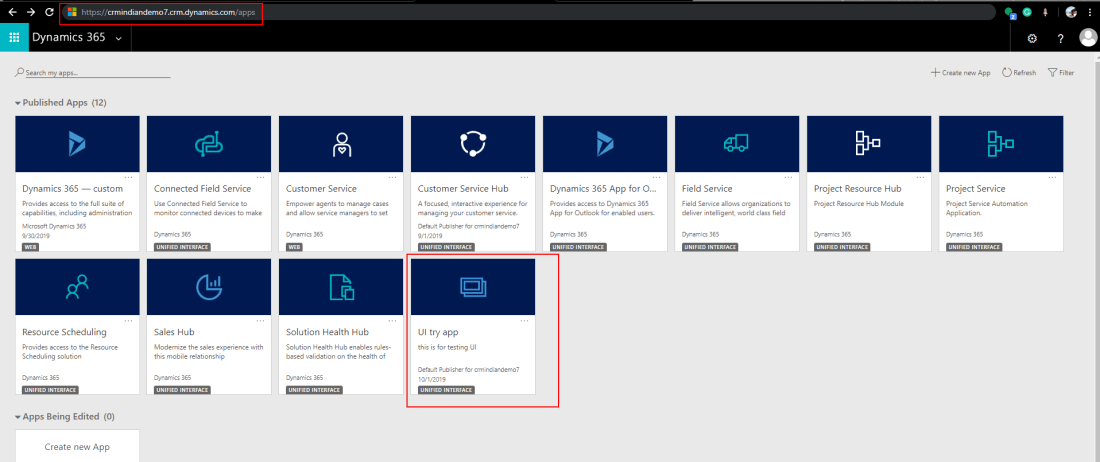
Task: Expand the Dynamics 365 dropdown chevron
Action: 119,38
